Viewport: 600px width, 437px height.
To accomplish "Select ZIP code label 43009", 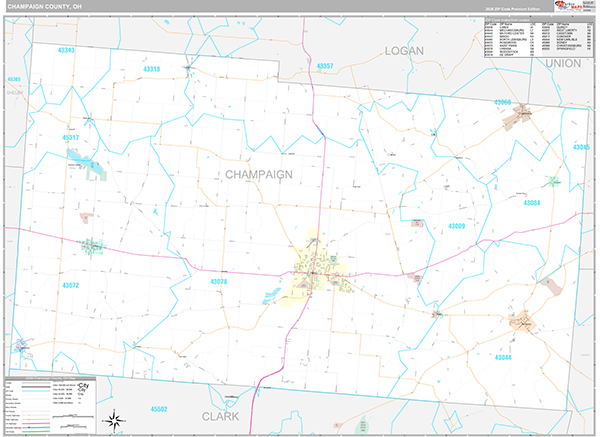I will 457,226.
